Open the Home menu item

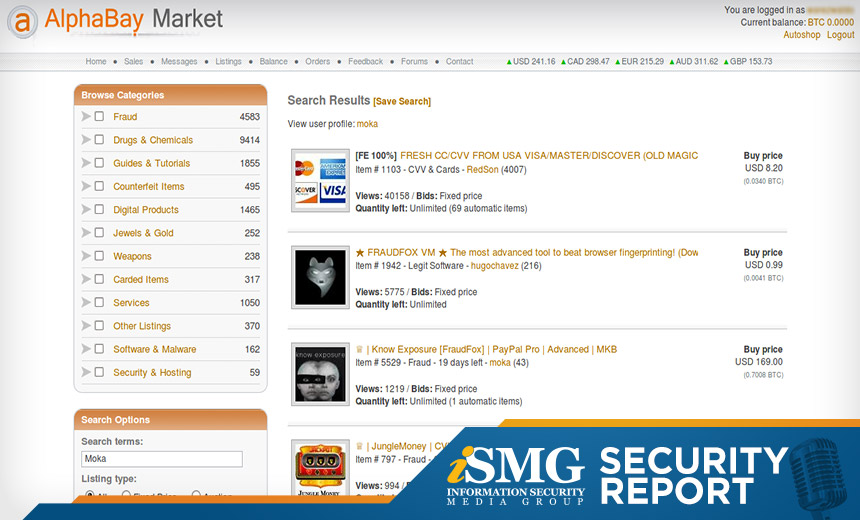click(96, 61)
